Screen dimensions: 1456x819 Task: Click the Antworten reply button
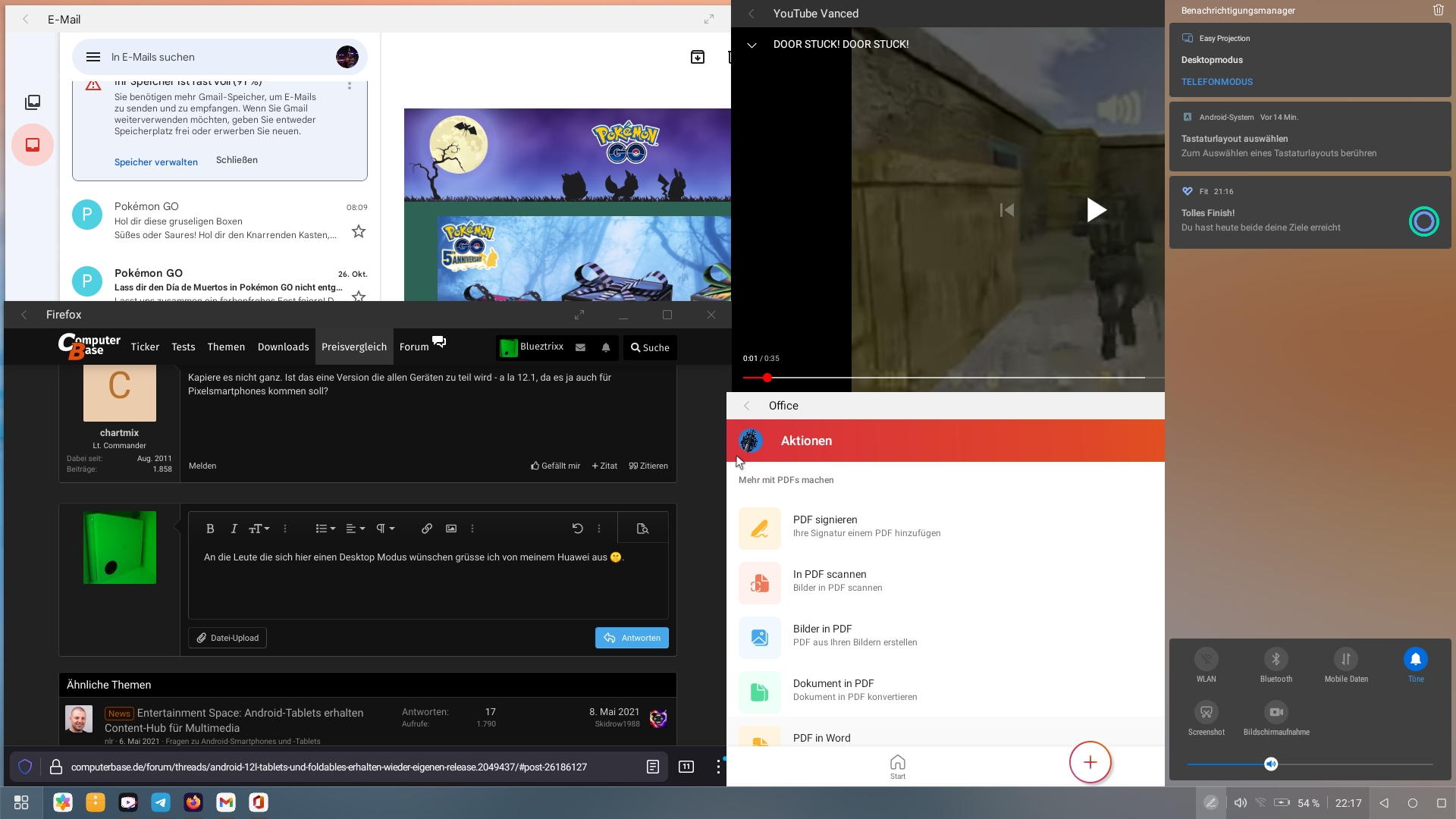(632, 638)
